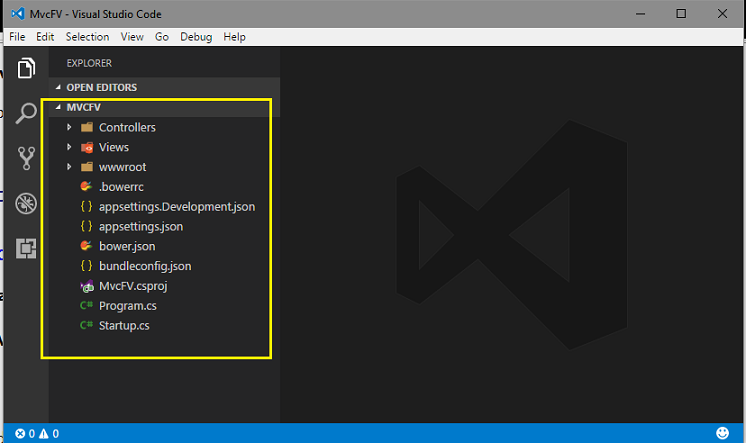Image resolution: width=746 pixels, height=443 pixels.
Task: Click the wwwroot folder icon
Action: click(87, 167)
